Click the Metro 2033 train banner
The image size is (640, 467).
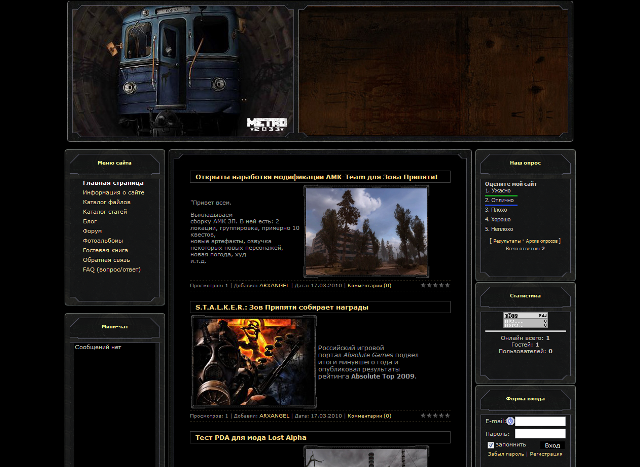point(183,71)
